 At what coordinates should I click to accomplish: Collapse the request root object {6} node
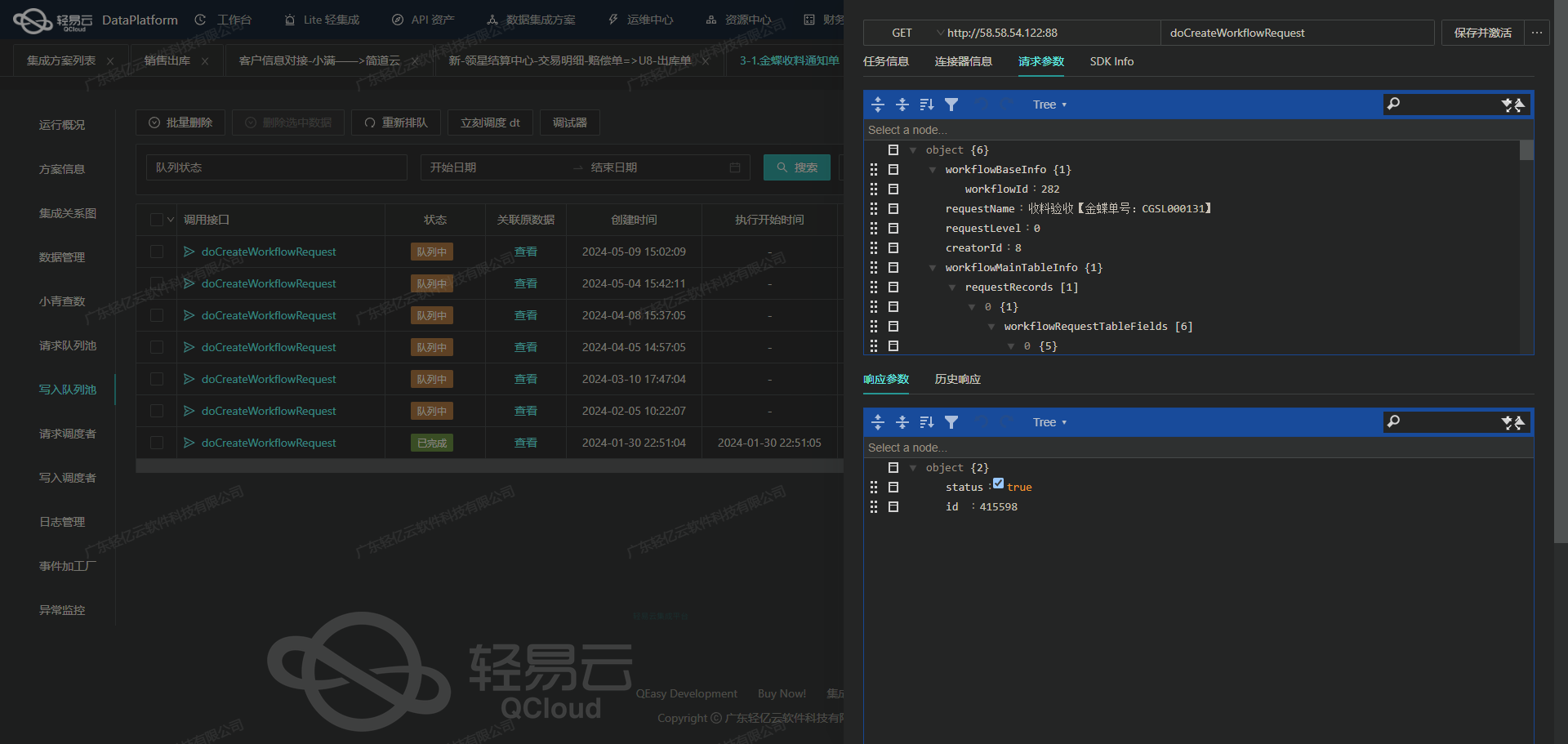913,150
